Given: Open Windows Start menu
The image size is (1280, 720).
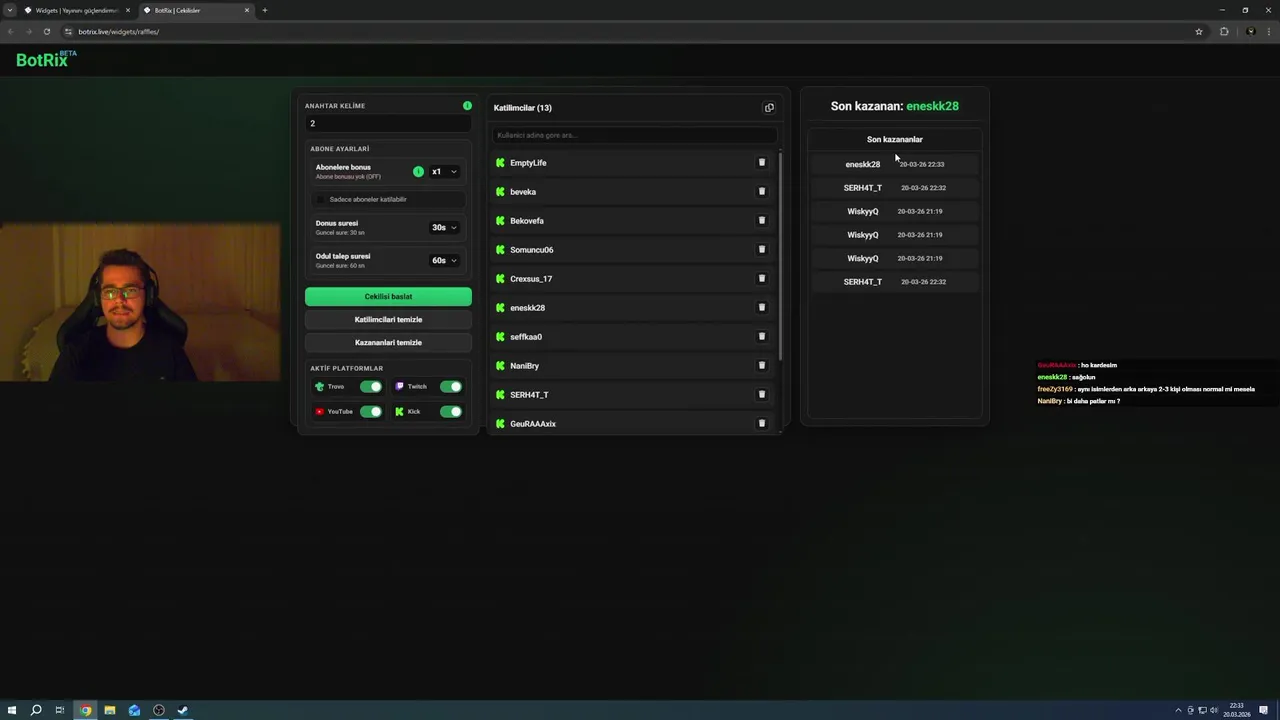Looking at the screenshot, I should tap(12, 710).
